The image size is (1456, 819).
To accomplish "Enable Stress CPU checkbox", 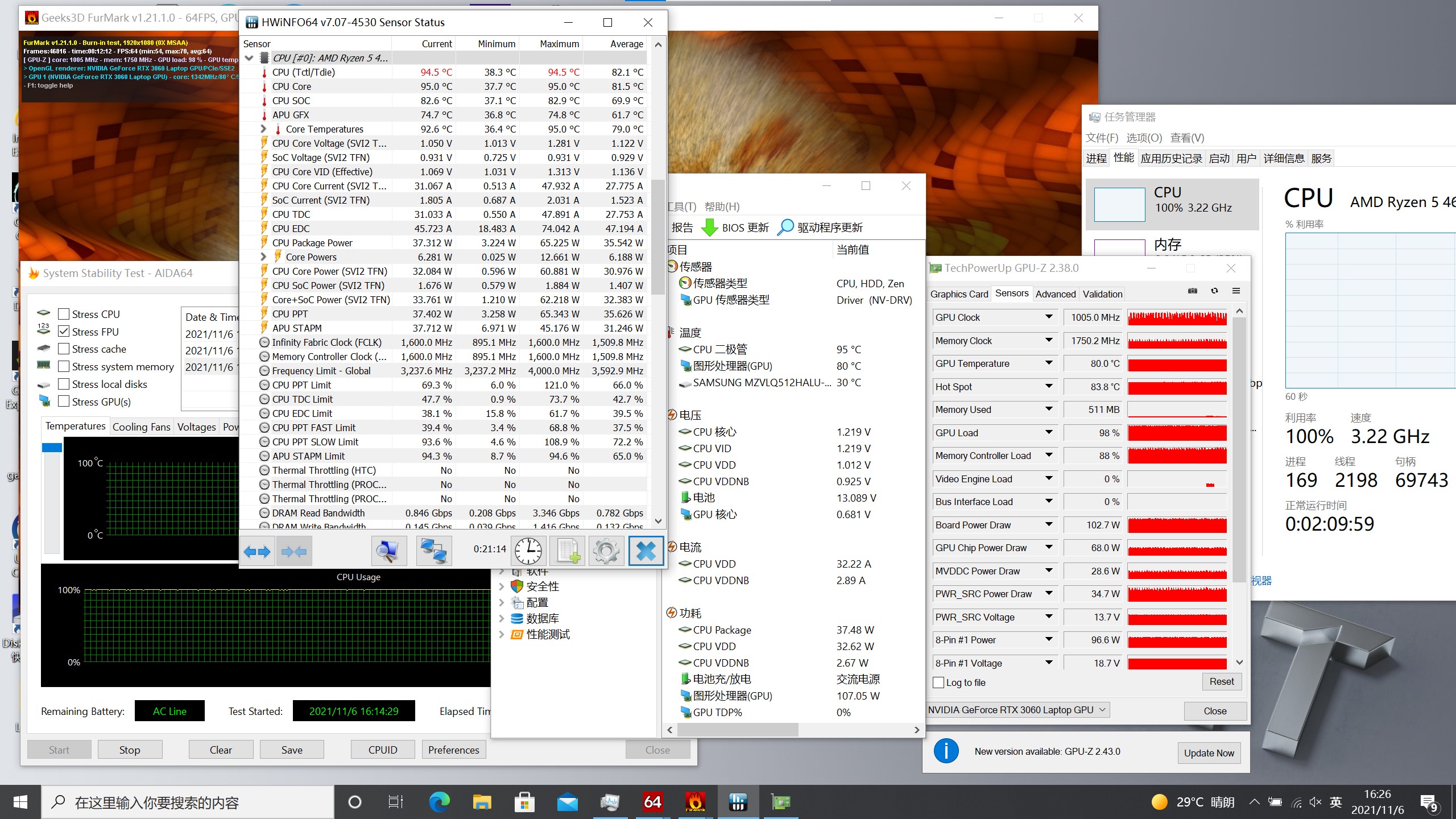I will 64,314.
